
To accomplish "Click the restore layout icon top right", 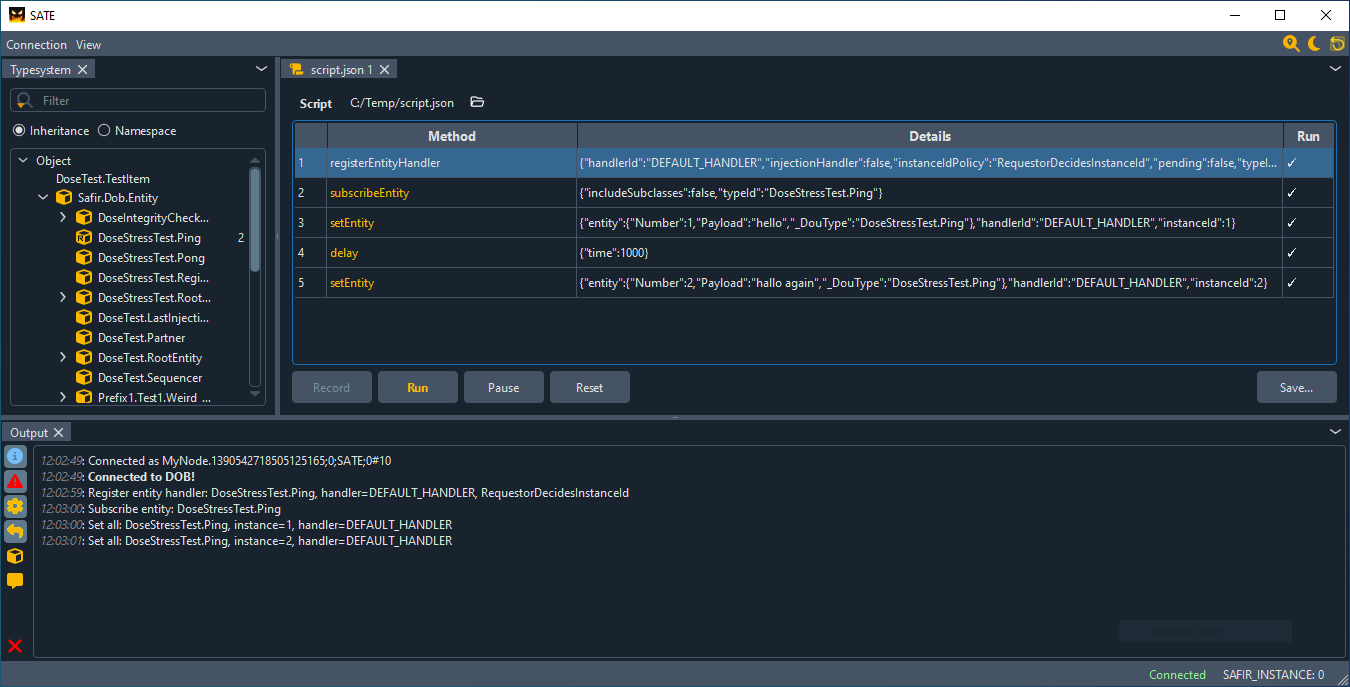I will 1337,43.
